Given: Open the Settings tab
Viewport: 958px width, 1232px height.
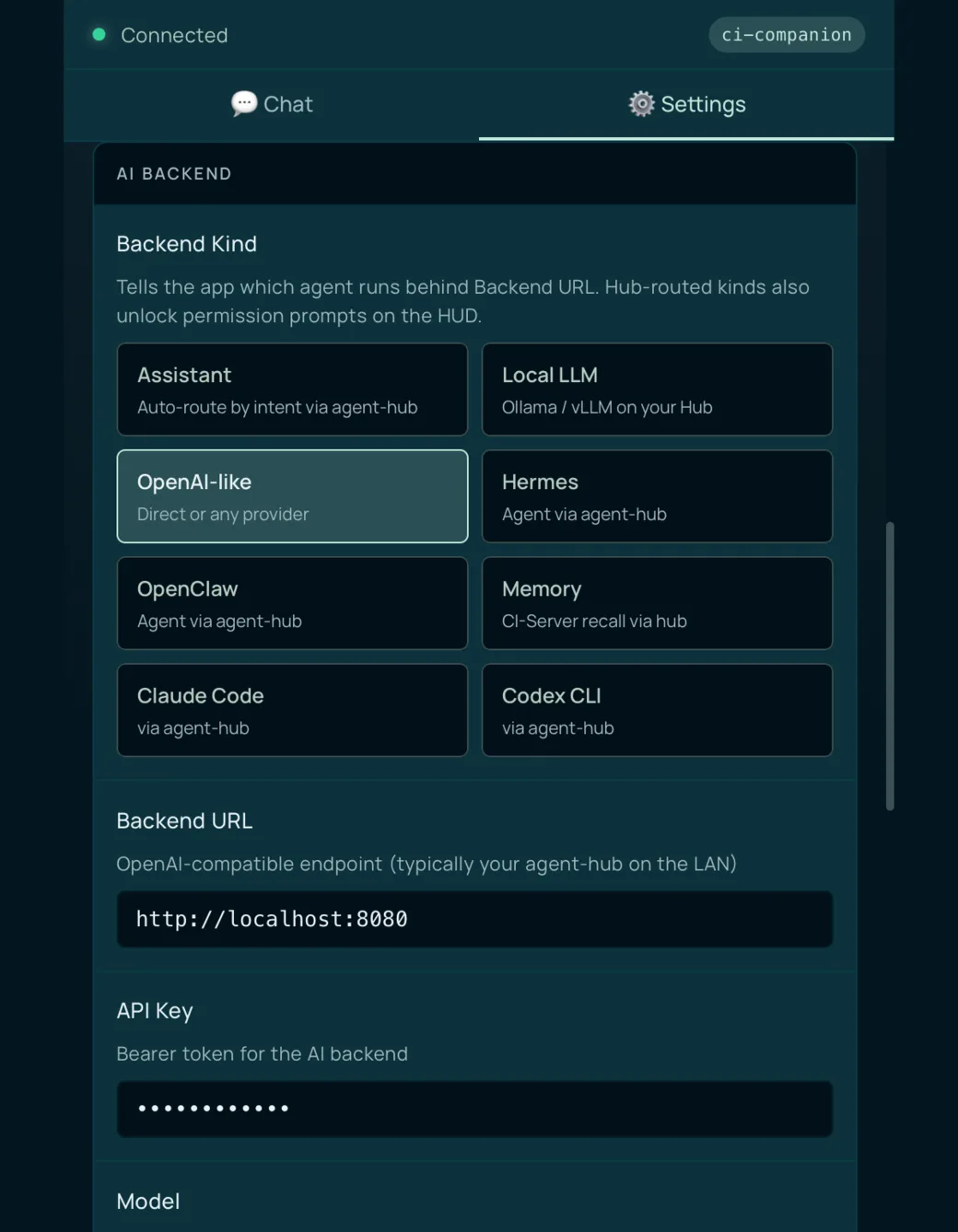Looking at the screenshot, I should coord(686,104).
